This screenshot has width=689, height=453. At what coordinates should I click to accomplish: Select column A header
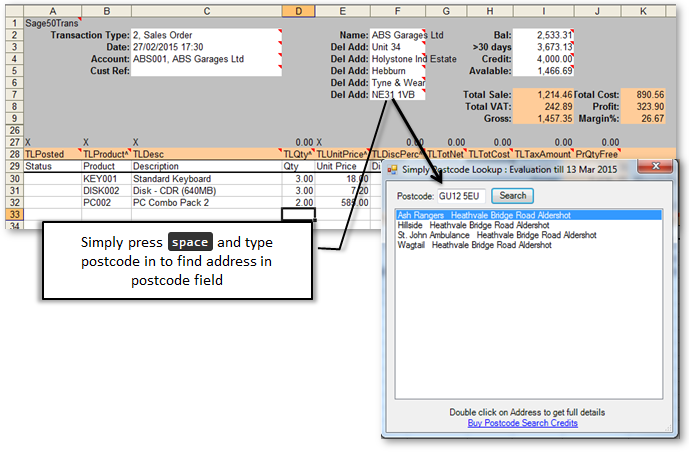pyautogui.click(x=53, y=11)
